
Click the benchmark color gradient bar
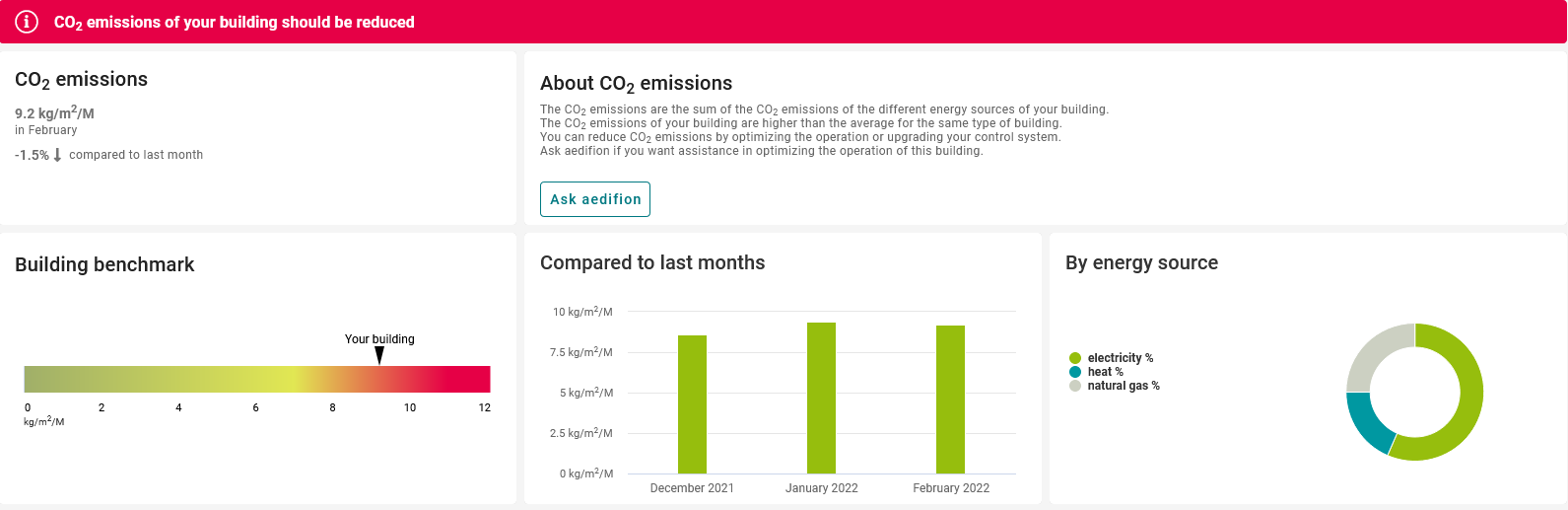pyautogui.click(x=257, y=379)
